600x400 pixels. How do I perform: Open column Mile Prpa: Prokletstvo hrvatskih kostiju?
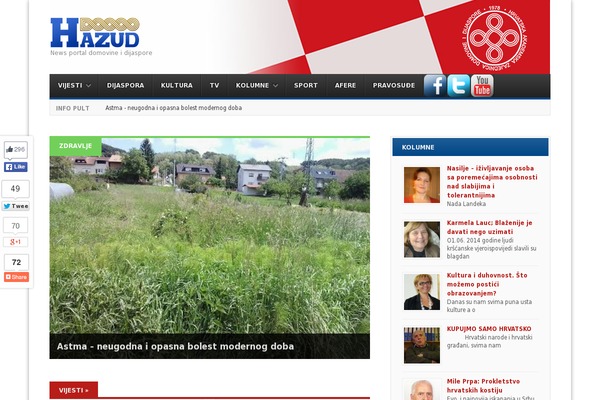point(483,386)
